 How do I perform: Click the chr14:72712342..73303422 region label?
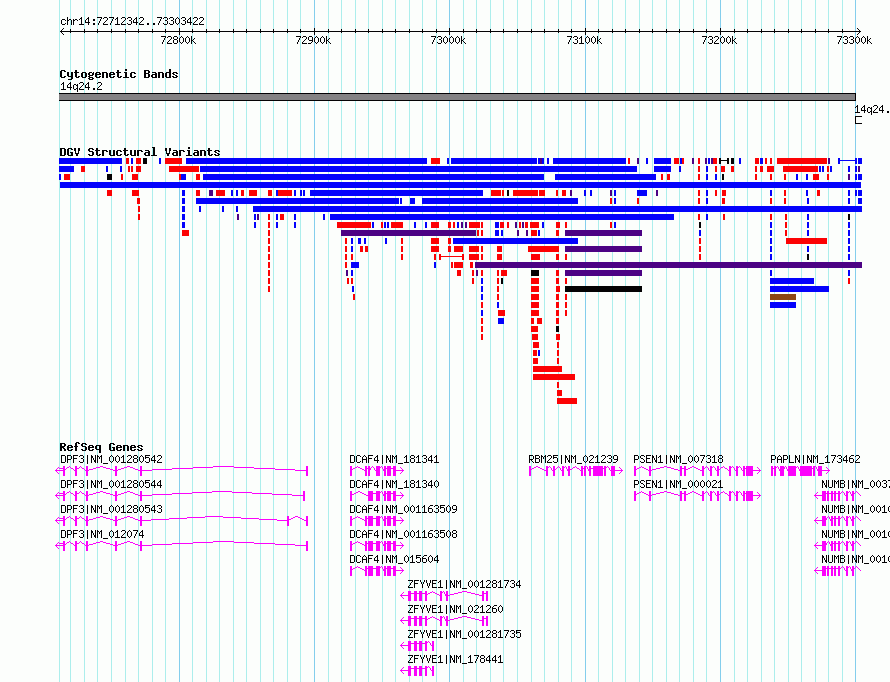[132, 21]
